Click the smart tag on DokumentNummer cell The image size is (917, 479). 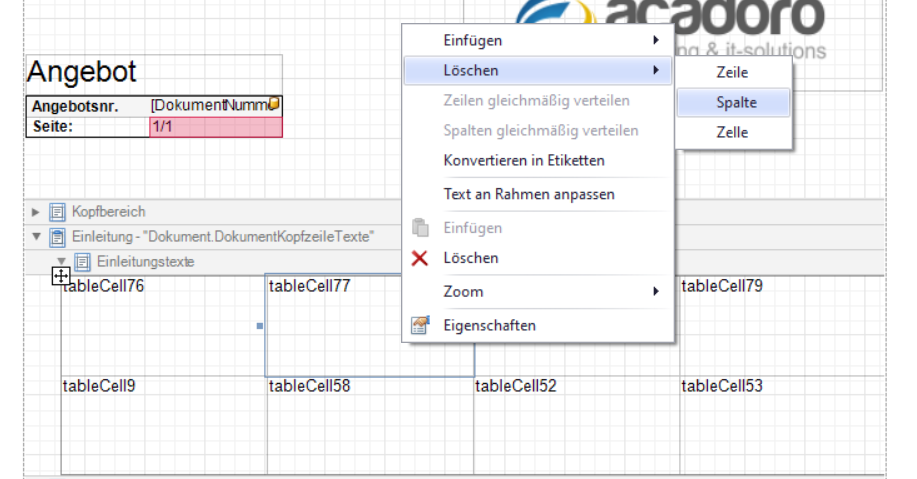(275, 103)
